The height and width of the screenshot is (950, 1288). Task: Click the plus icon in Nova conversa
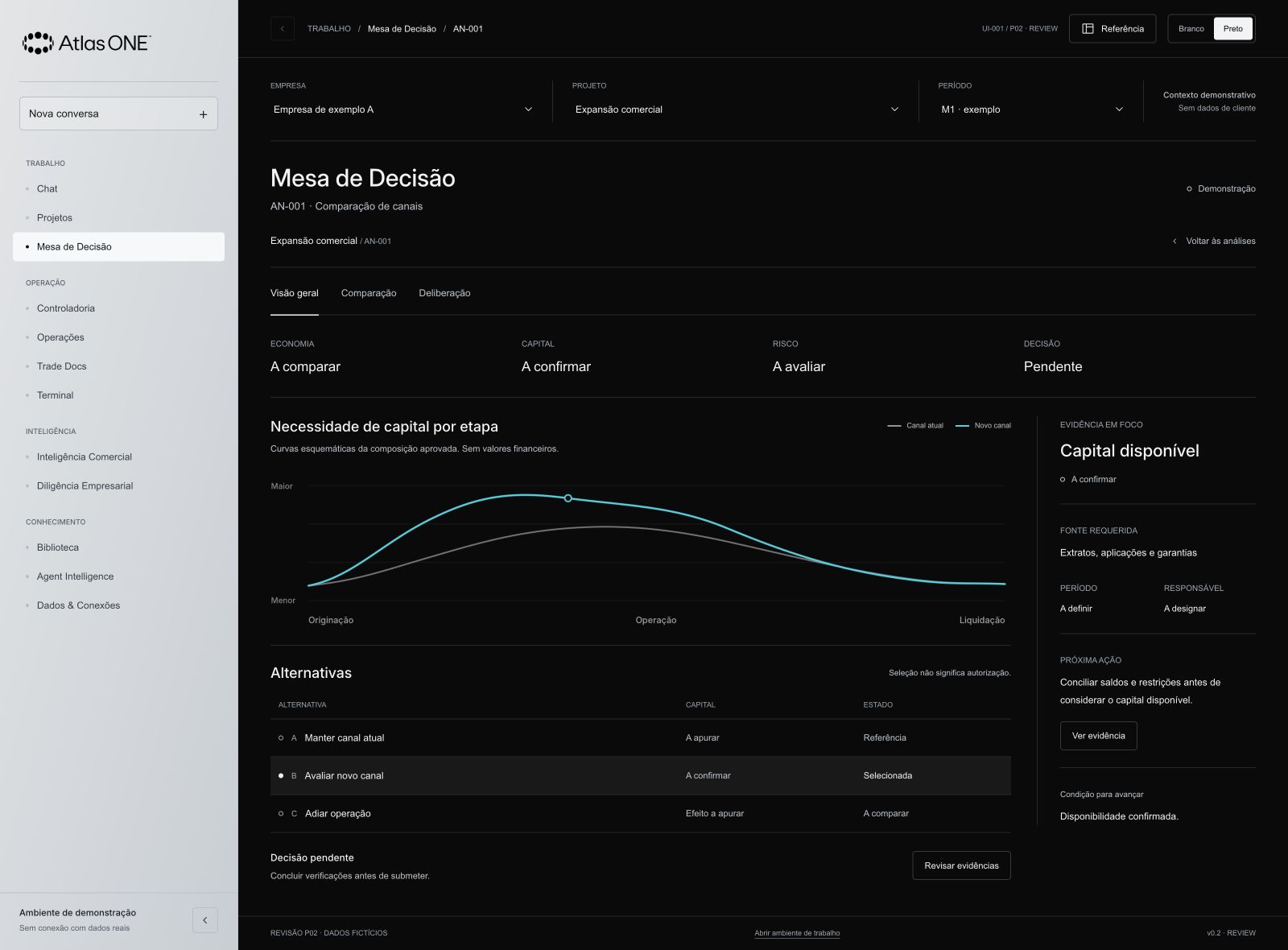(203, 114)
